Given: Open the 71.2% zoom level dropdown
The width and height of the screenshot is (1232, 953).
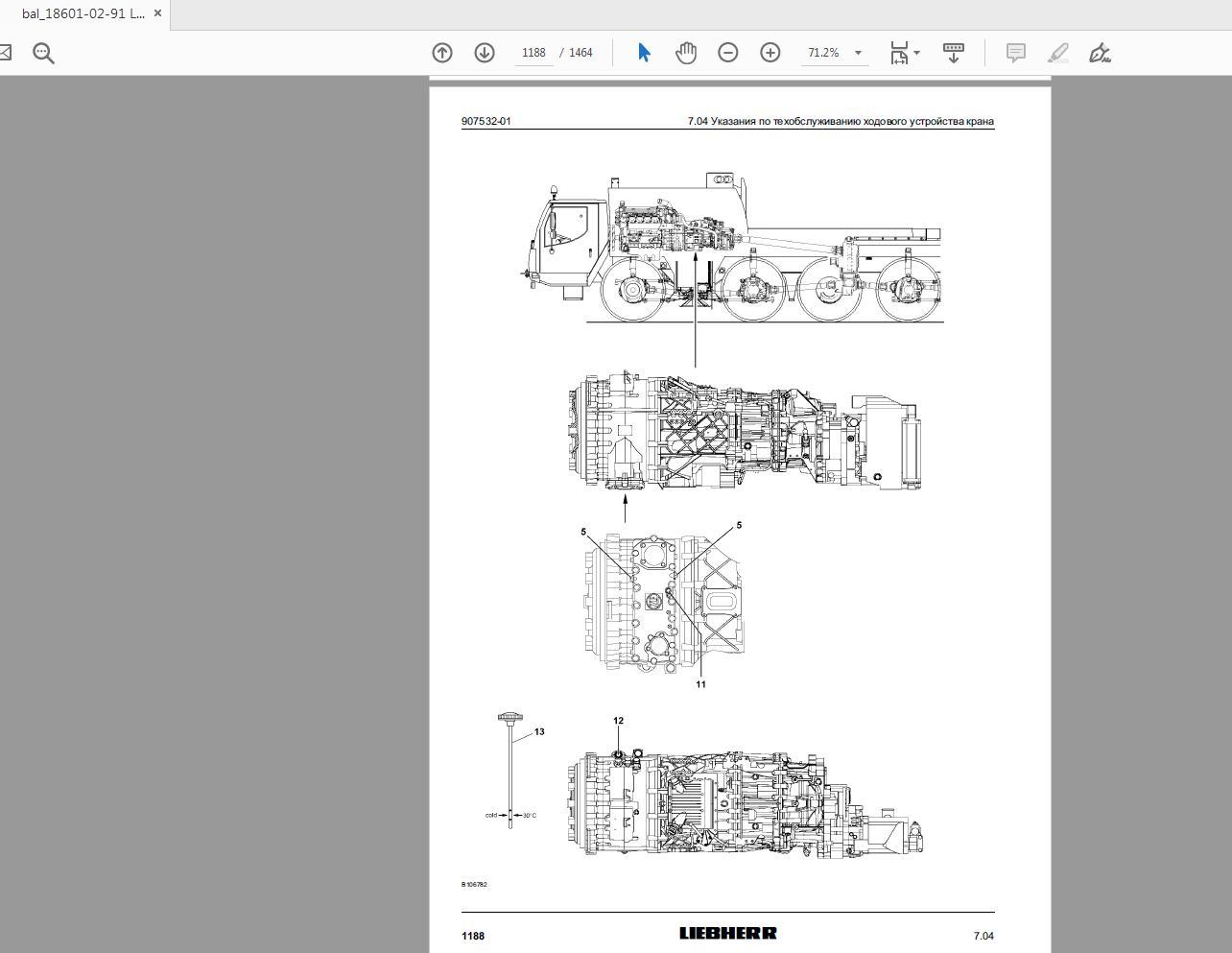Looking at the screenshot, I should [858, 53].
